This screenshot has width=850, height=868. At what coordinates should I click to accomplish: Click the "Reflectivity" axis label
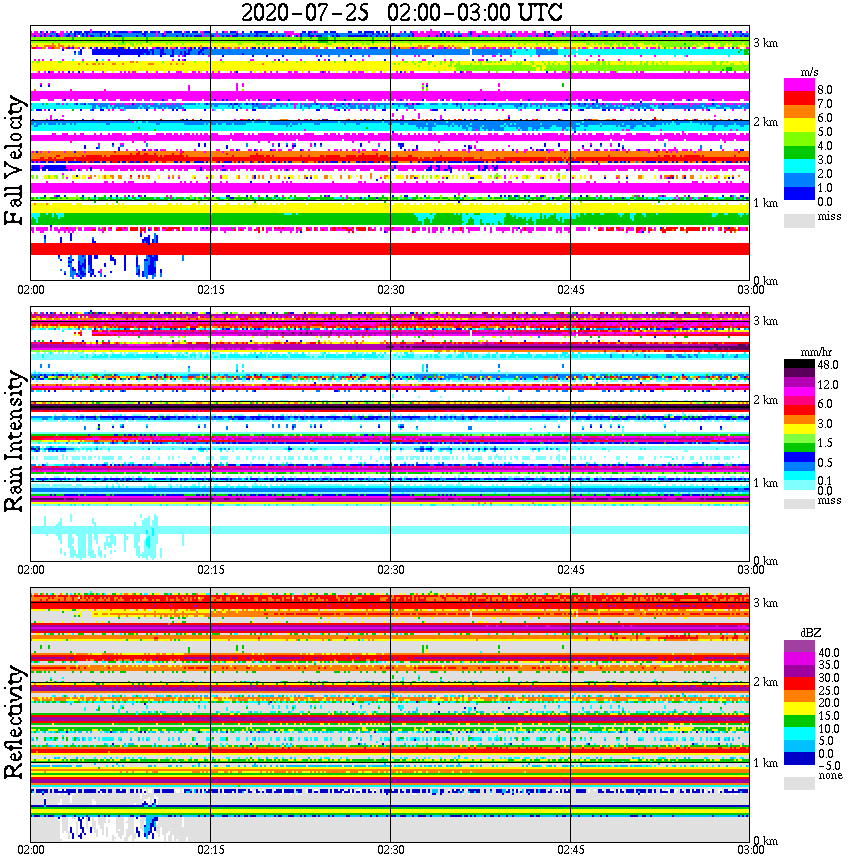(x=14, y=722)
